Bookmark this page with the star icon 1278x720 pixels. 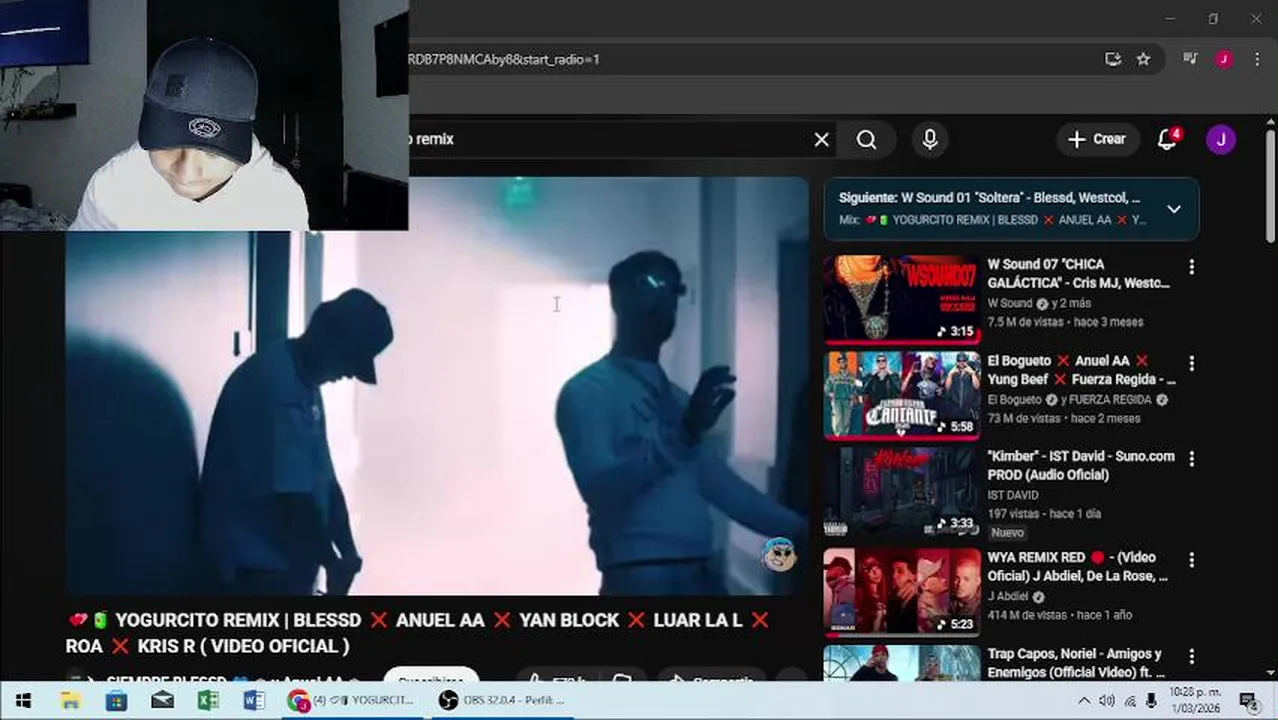coord(1143,59)
